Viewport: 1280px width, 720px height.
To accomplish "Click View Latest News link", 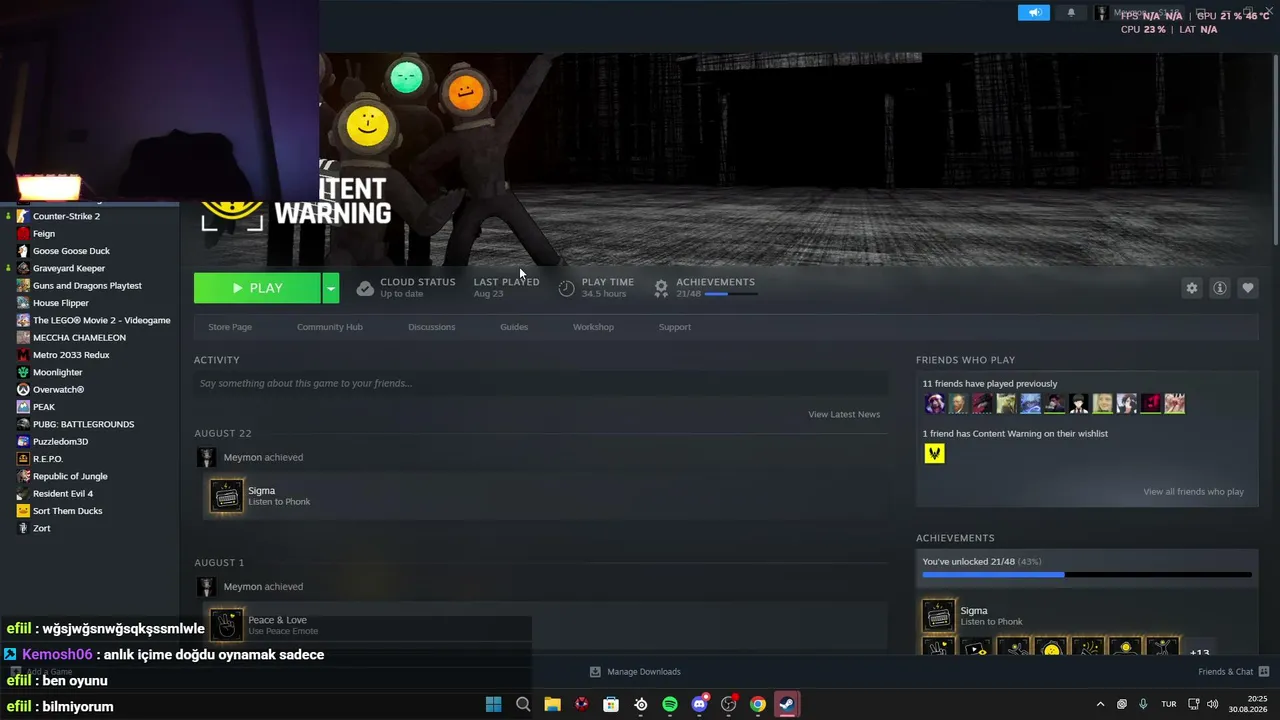I will point(844,414).
